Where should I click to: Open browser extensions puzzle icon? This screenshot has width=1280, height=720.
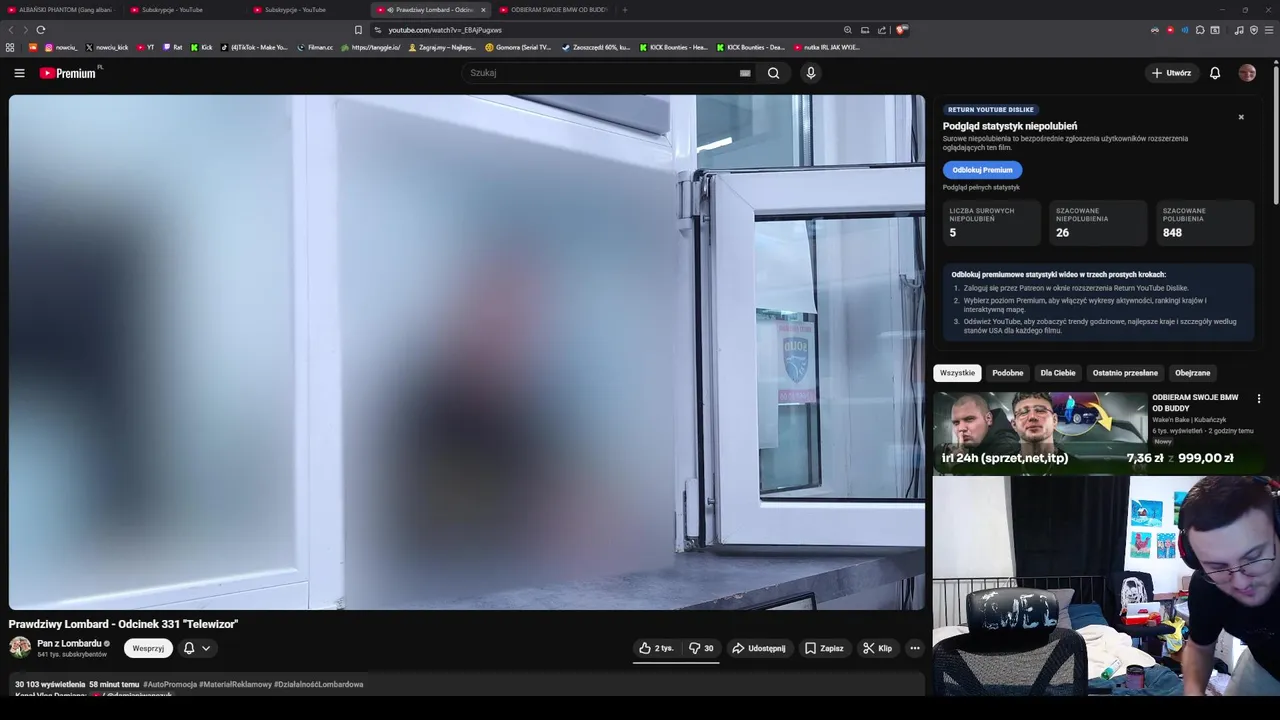click(1200, 30)
